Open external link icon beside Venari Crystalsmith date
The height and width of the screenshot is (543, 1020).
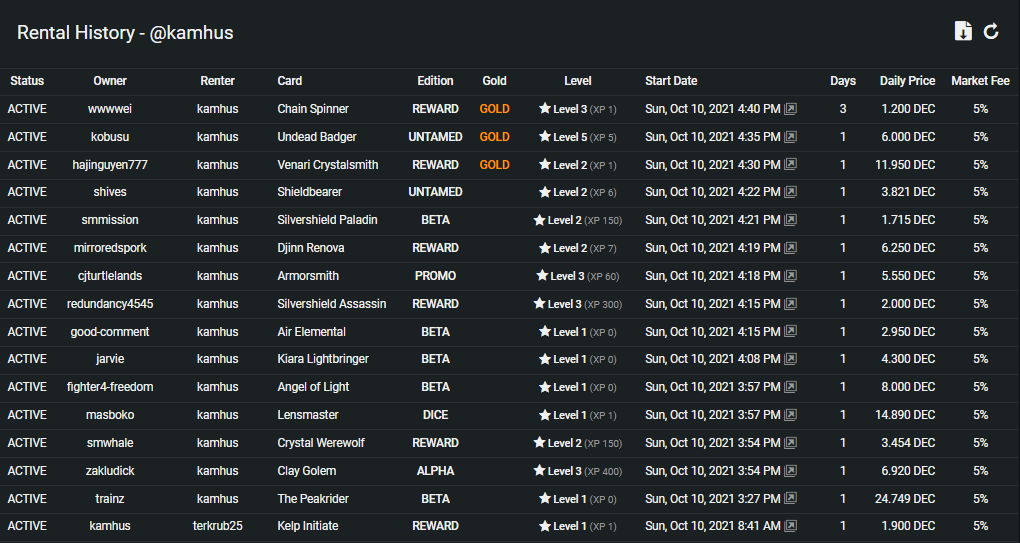click(790, 165)
